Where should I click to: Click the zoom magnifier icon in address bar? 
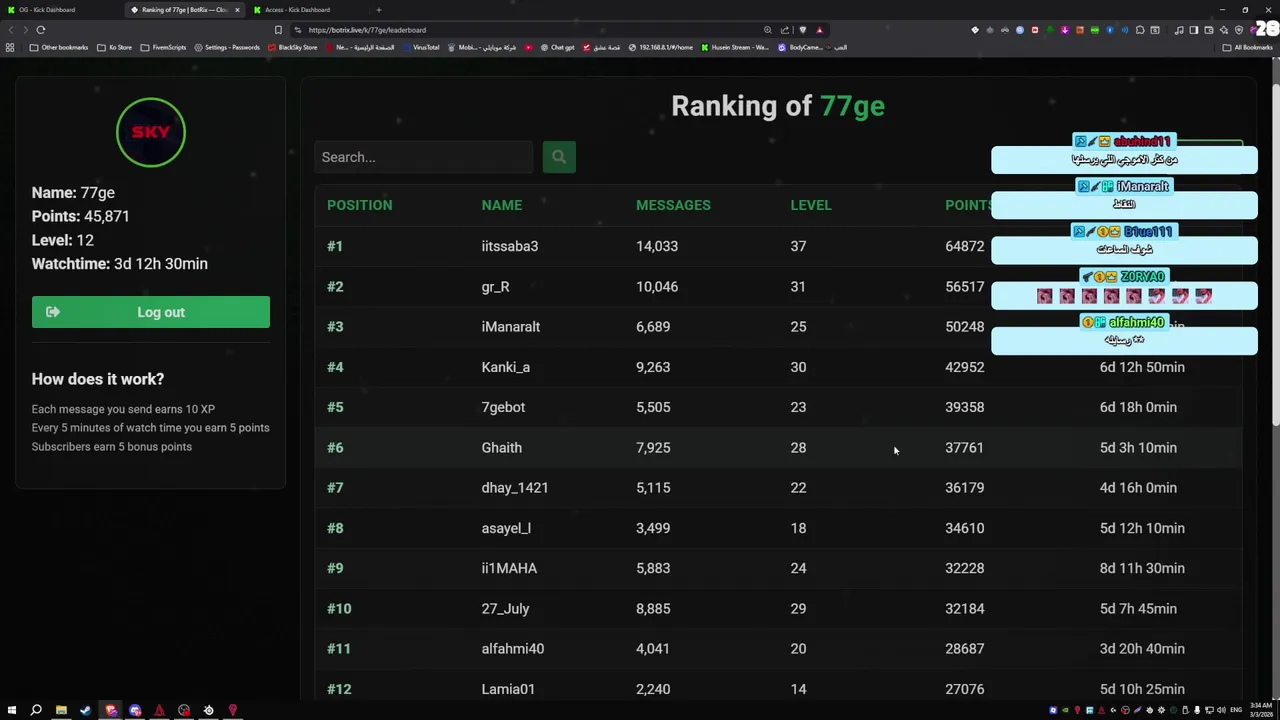click(767, 30)
